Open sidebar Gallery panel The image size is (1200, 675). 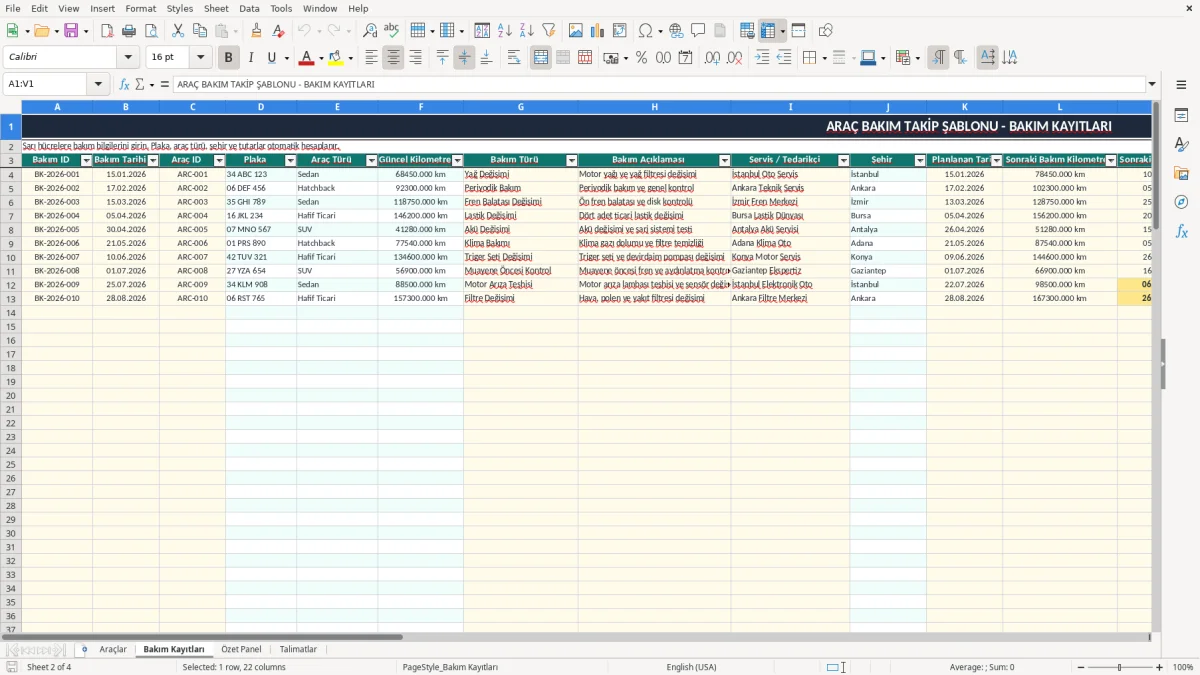click(1181, 173)
